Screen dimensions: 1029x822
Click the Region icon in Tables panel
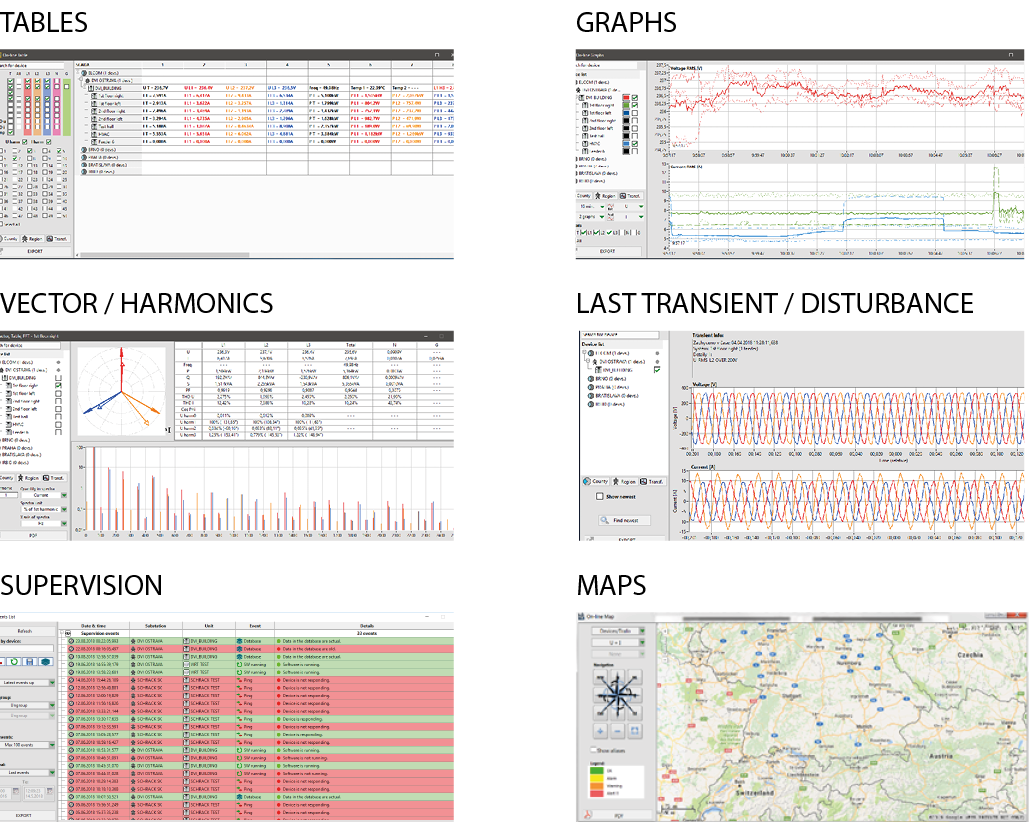[x=24, y=239]
